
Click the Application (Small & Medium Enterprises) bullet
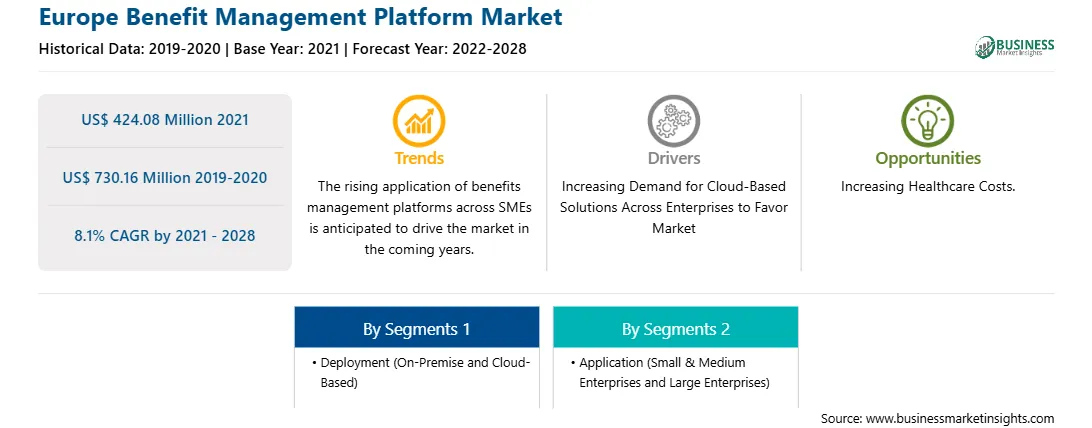673,373
